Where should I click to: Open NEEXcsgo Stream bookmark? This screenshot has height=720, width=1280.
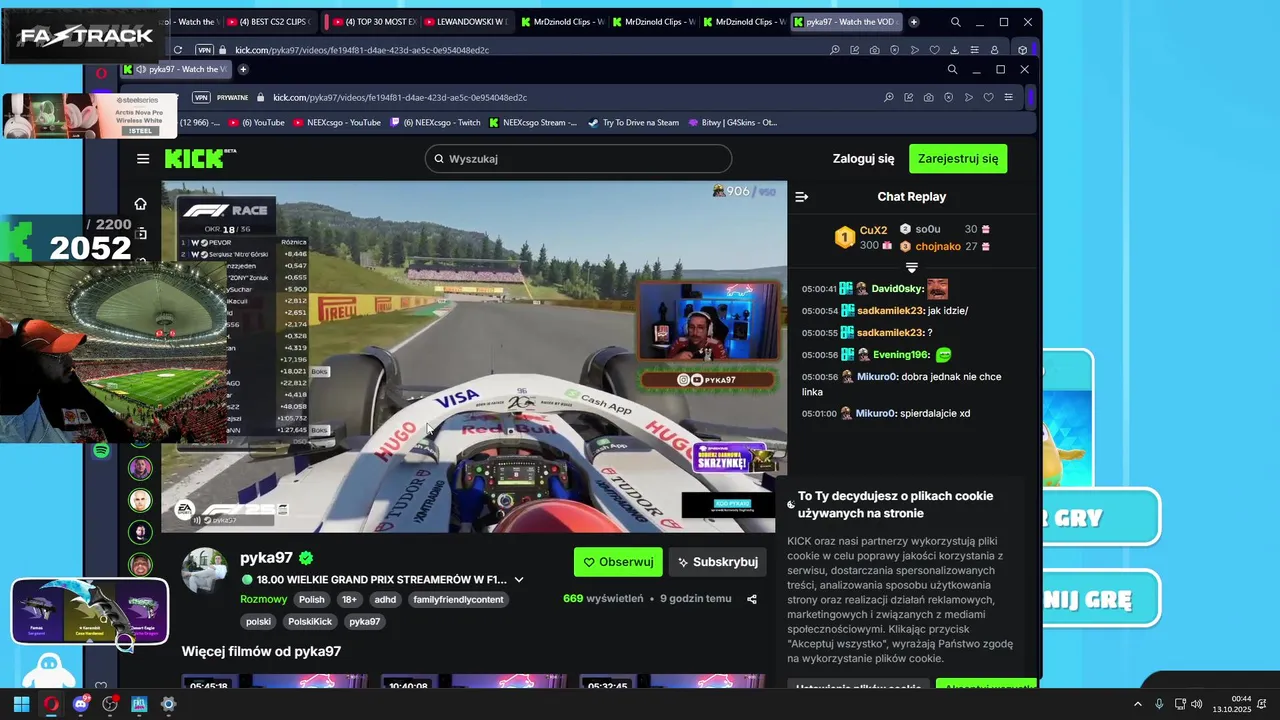pos(533,123)
